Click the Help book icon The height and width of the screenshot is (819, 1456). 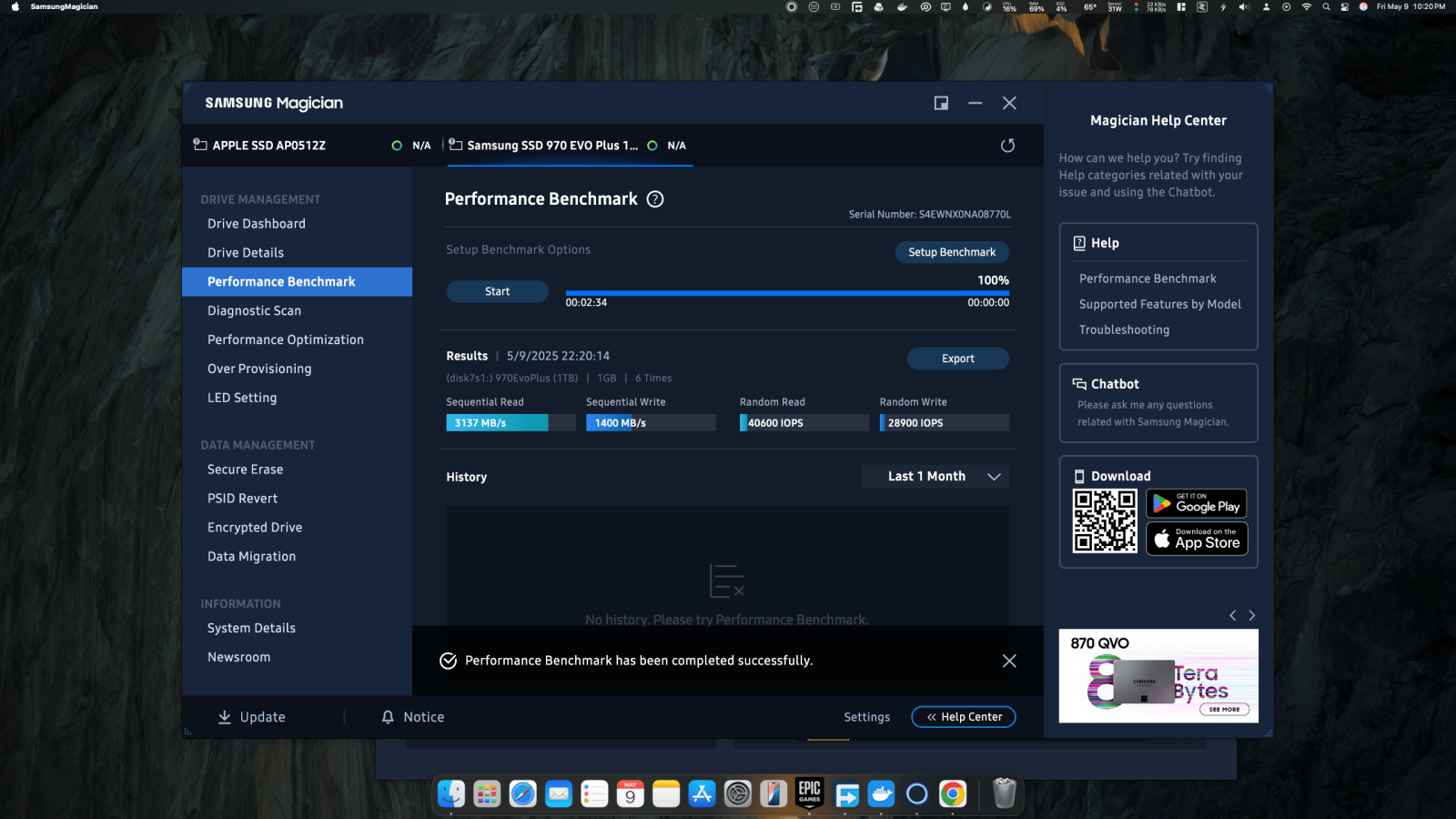click(x=1079, y=243)
